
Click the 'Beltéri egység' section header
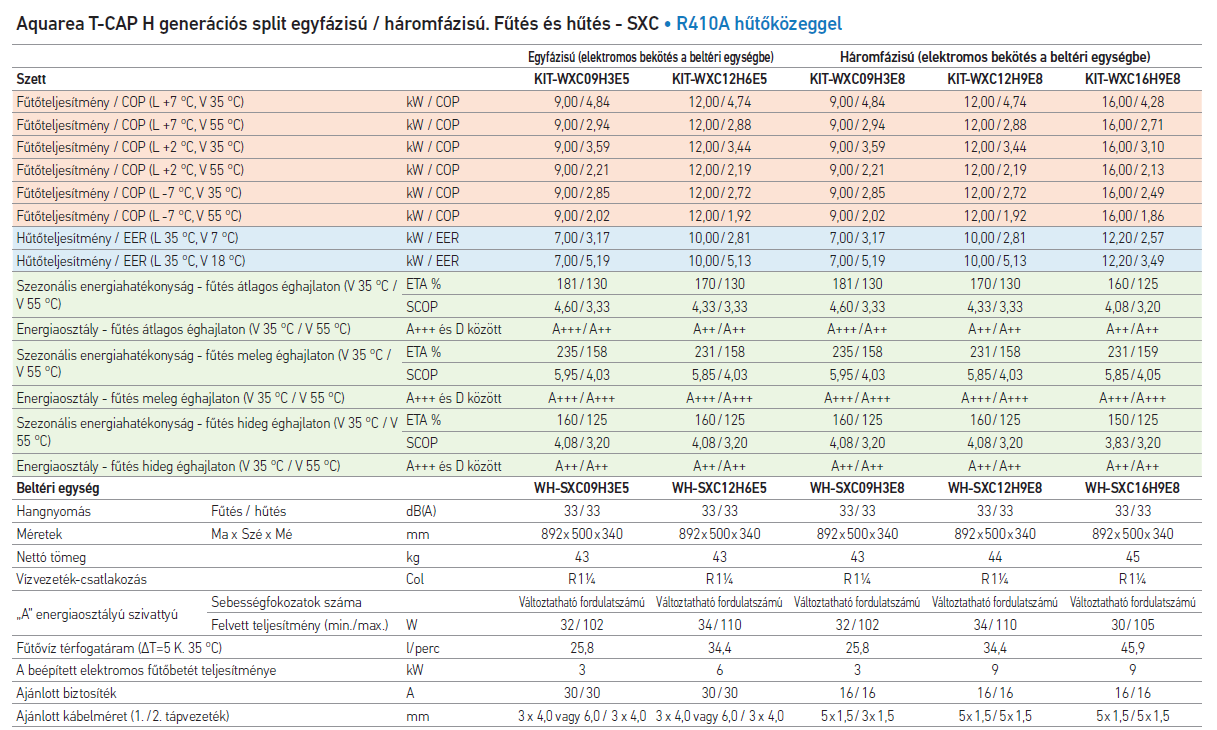pyautogui.click(x=58, y=488)
